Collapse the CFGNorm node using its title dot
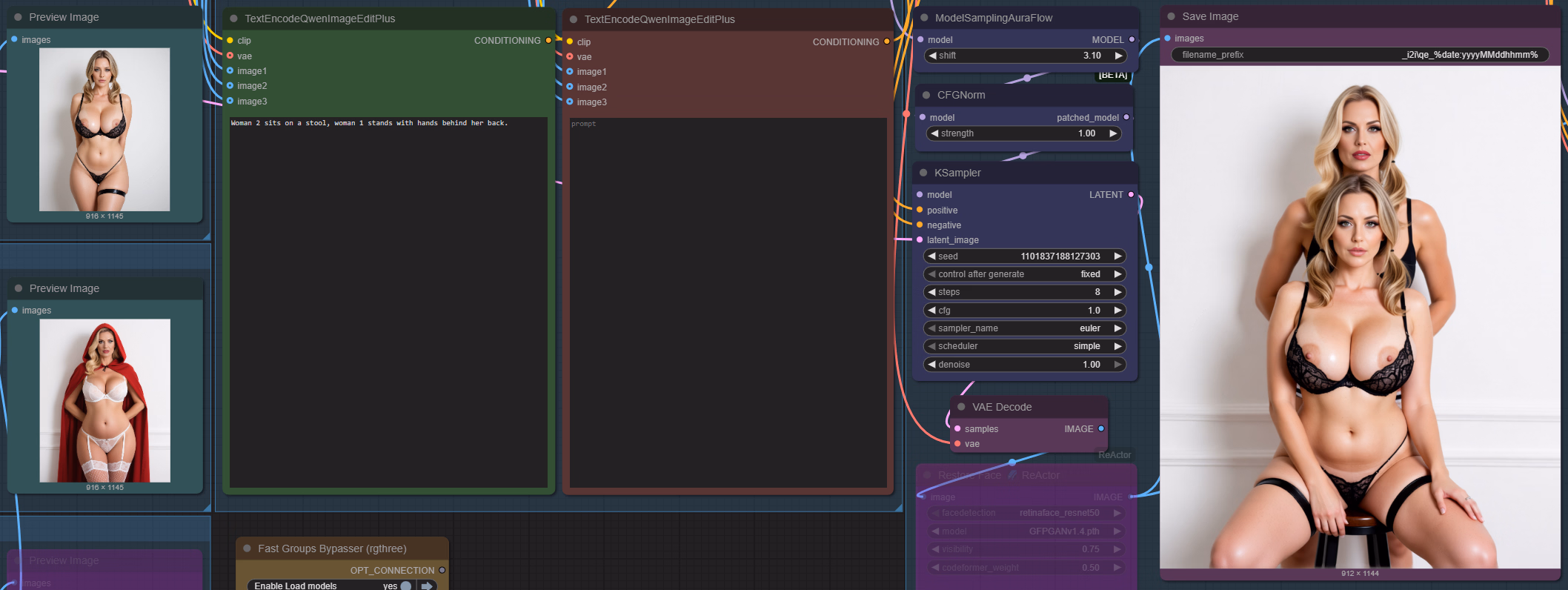The height and width of the screenshot is (590, 1568). (926, 95)
